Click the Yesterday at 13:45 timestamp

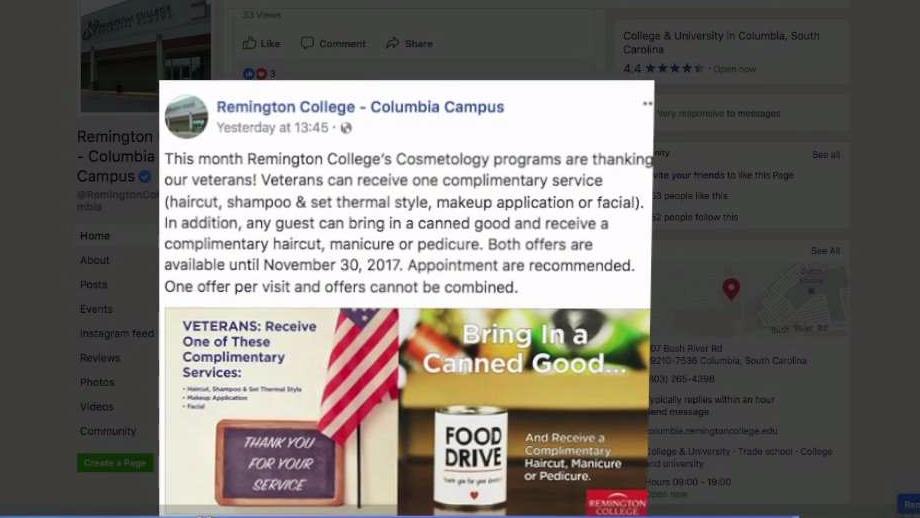click(272, 127)
